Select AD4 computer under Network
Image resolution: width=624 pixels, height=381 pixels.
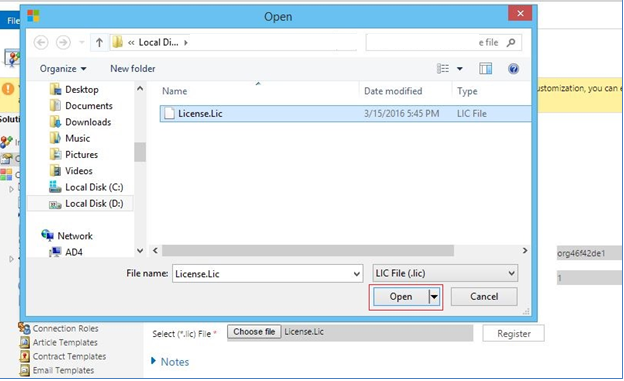74,252
